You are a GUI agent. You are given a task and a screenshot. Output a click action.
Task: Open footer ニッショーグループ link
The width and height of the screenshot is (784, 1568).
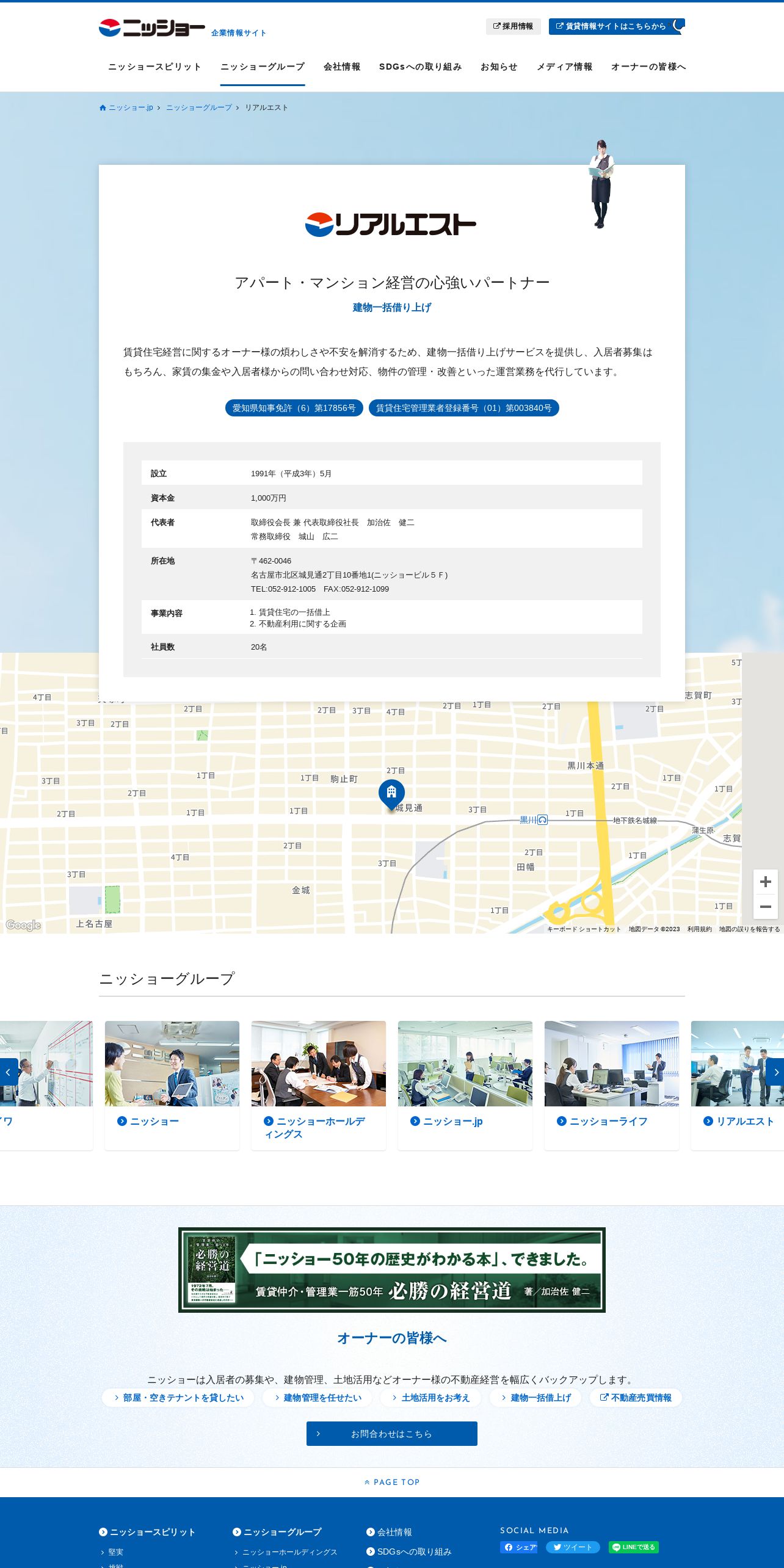(x=277, y=1532)
